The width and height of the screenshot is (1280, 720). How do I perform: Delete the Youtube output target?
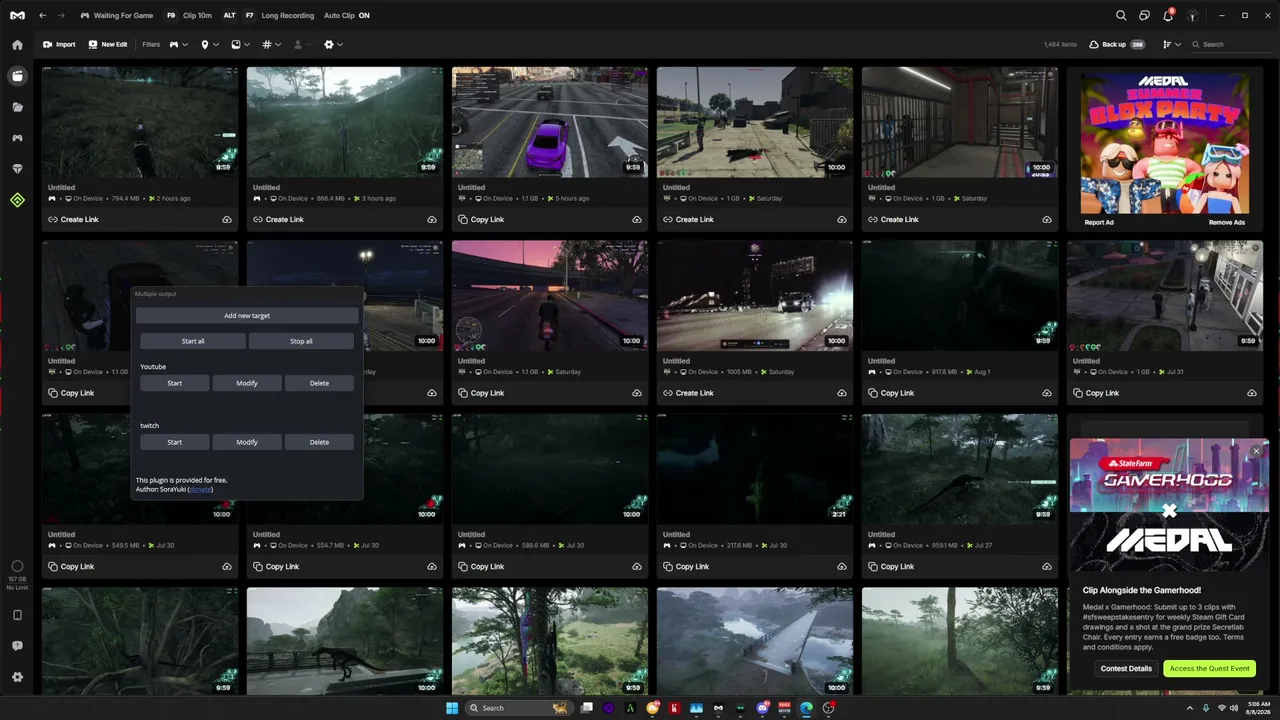(319, 383)
